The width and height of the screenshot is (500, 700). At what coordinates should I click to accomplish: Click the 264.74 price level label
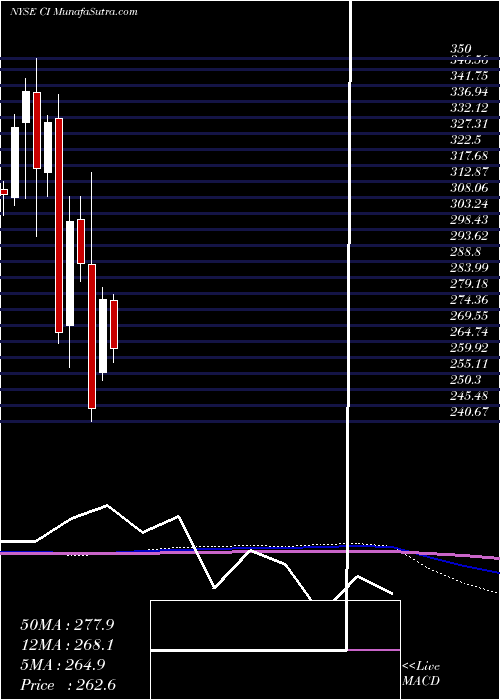[469, 332]
